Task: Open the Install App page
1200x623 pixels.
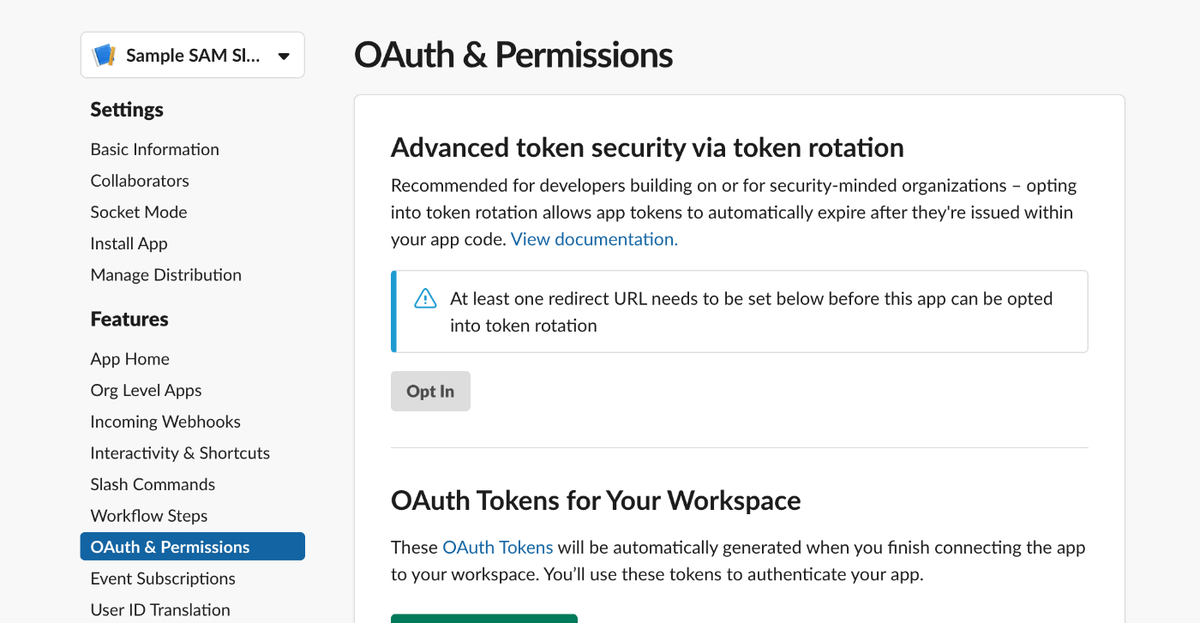Action: [129, 243]
